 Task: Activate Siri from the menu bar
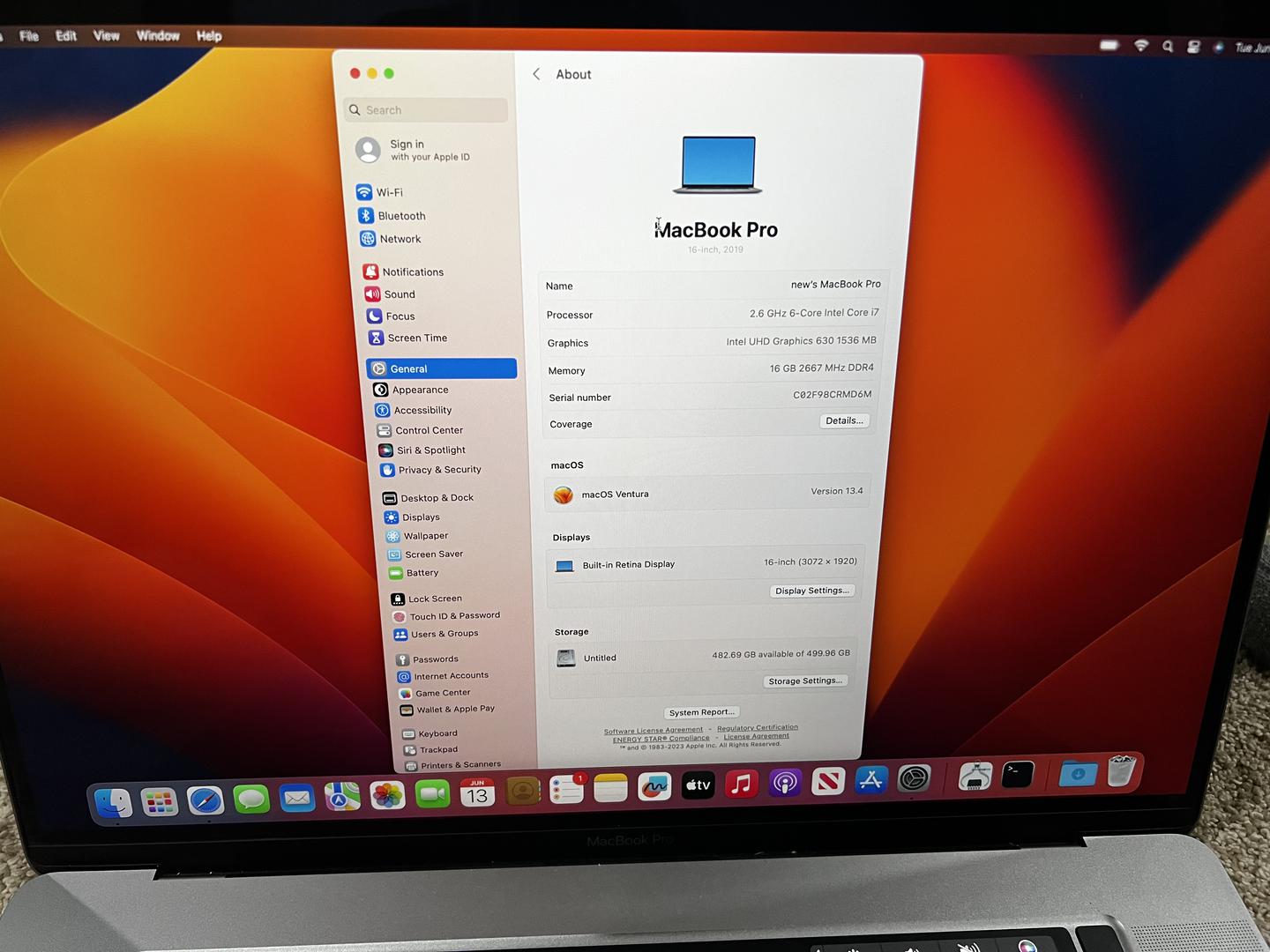coord(1218,48)
